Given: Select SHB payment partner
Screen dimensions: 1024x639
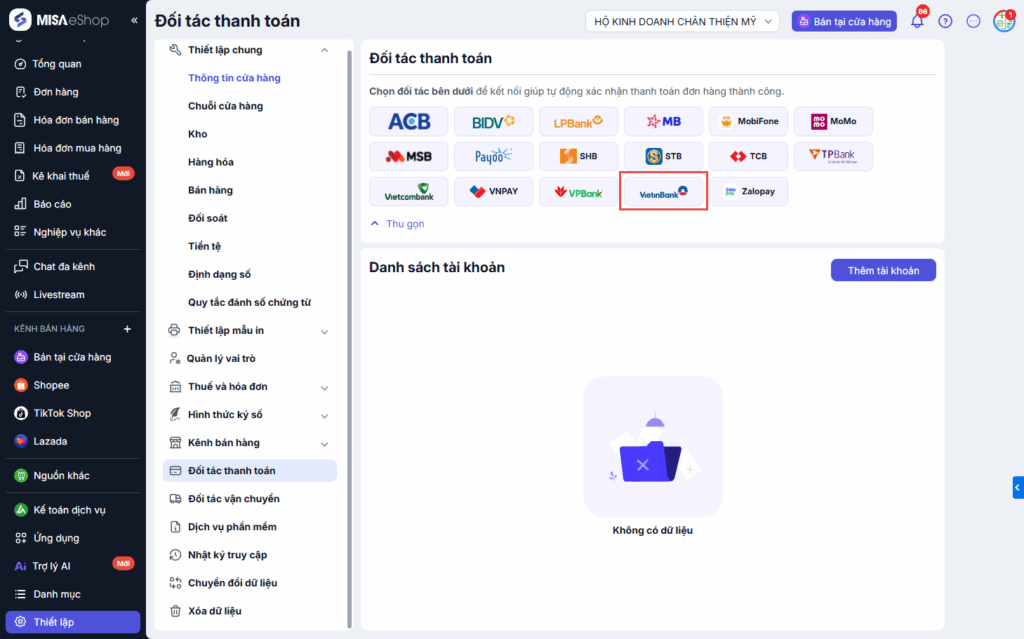Looking at the screenshot, I should [579, 156].
